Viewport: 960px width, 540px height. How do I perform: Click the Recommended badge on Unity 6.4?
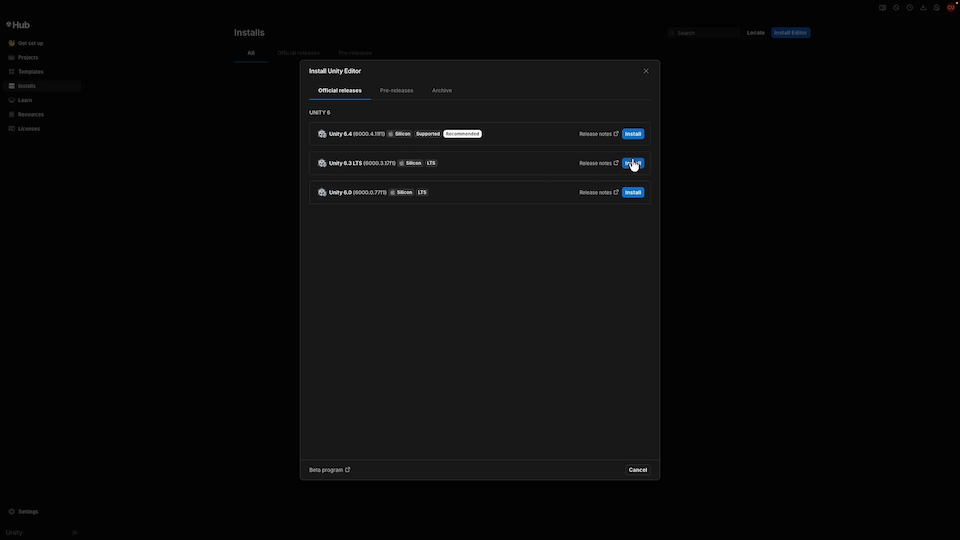tap(462, 133)
